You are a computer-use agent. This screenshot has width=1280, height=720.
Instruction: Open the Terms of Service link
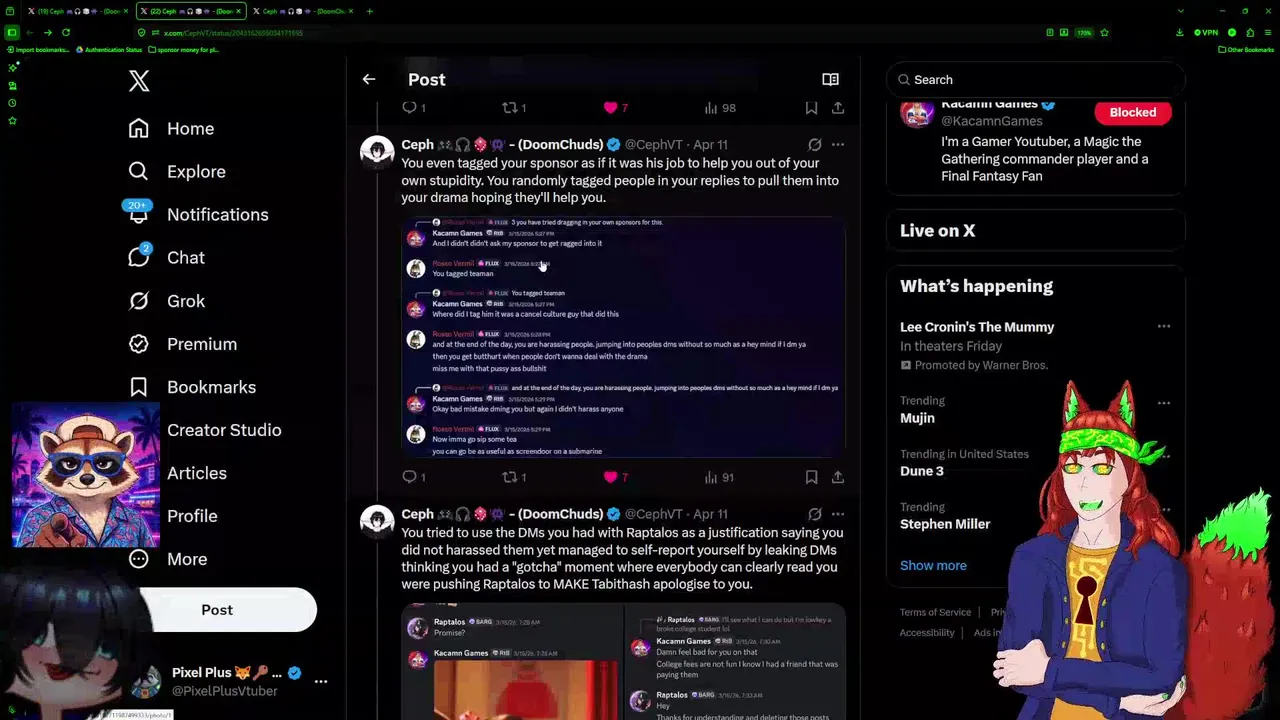click(935, 612)
